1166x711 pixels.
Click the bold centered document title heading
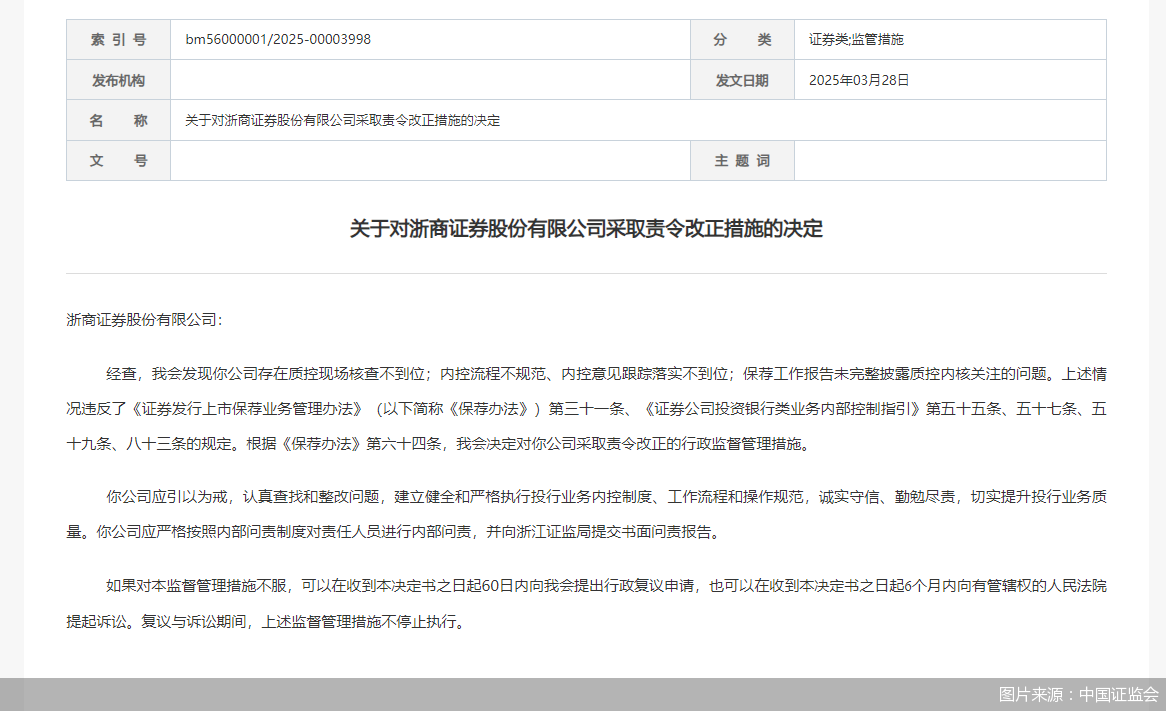[586, 228]
